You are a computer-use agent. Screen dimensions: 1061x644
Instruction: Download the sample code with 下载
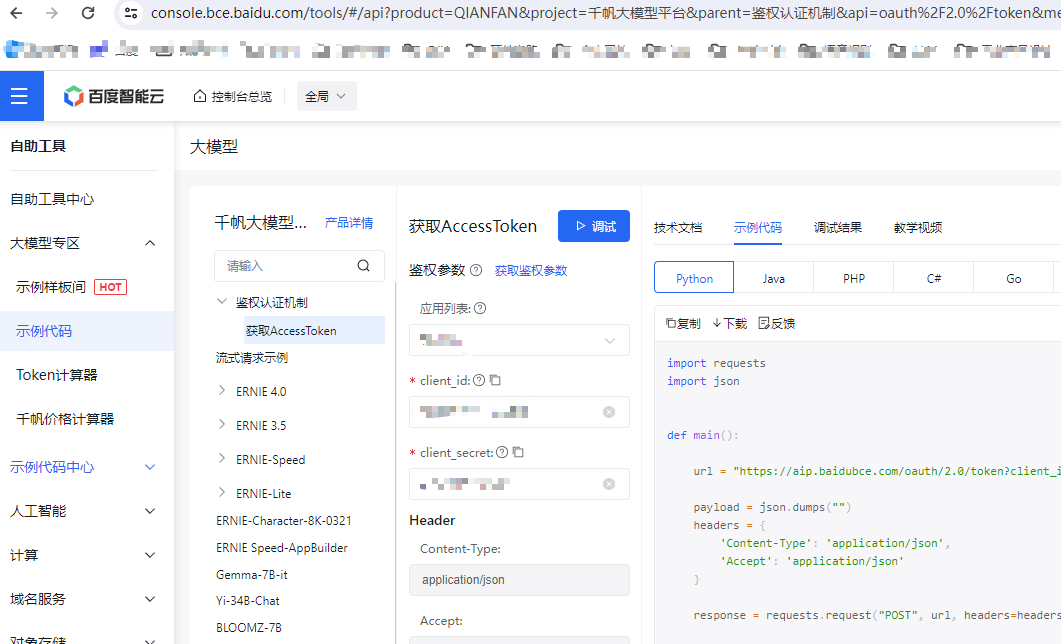(x=729, y=323)
